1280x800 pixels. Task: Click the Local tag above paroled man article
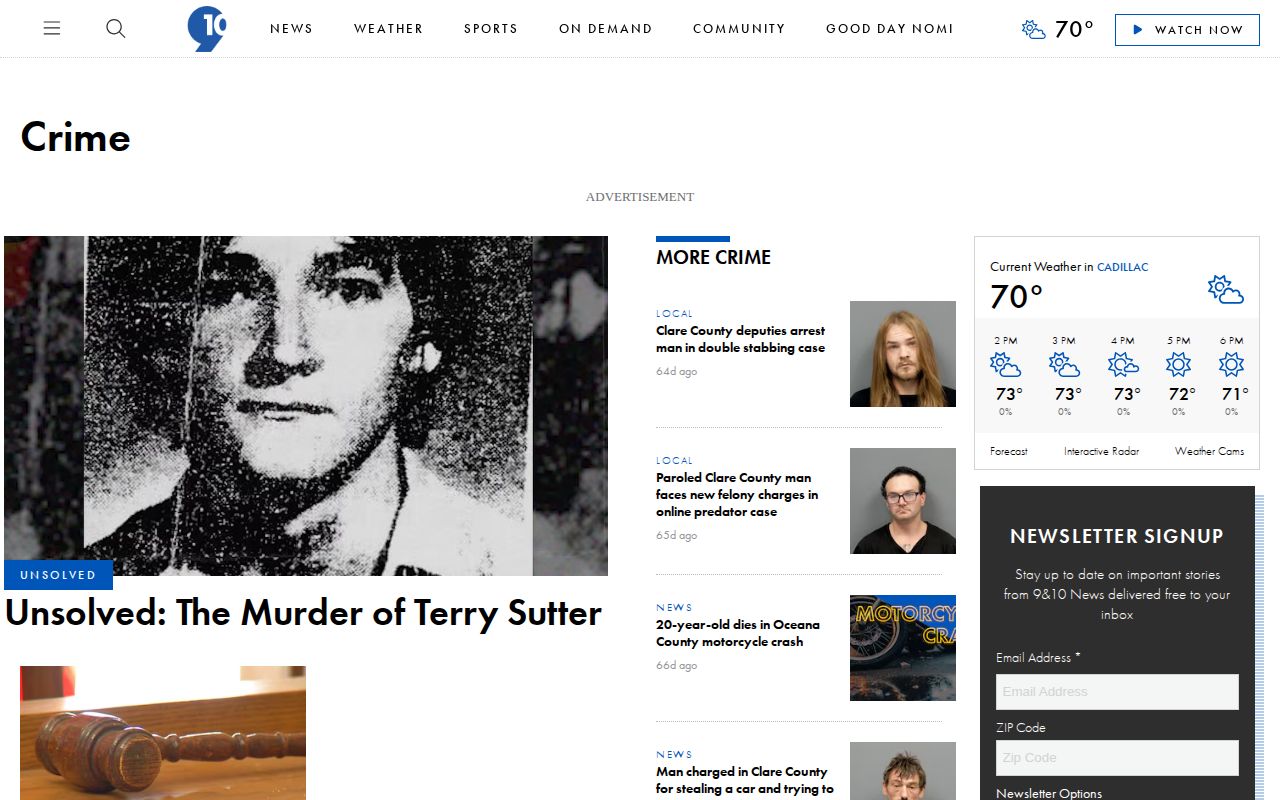coord(674,461)
